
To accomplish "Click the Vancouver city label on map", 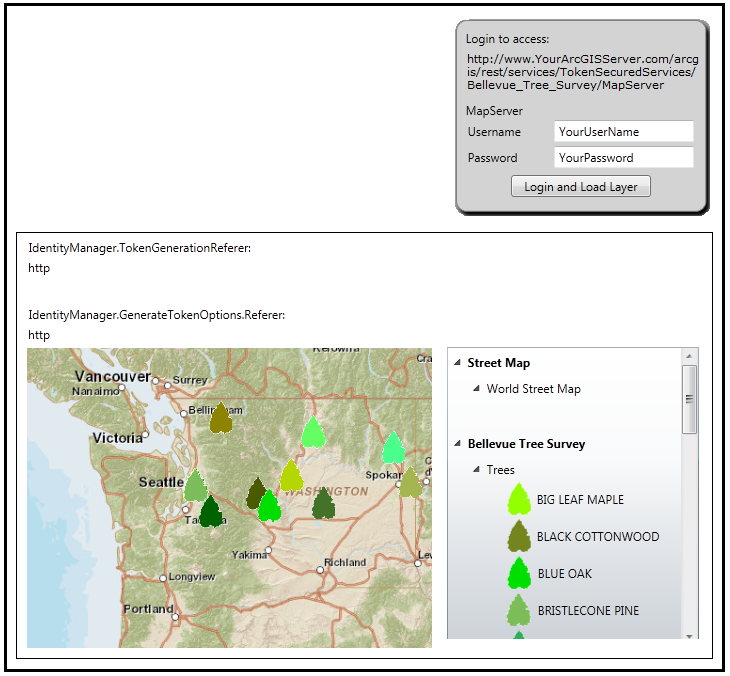I will click(x=113, y=376).
